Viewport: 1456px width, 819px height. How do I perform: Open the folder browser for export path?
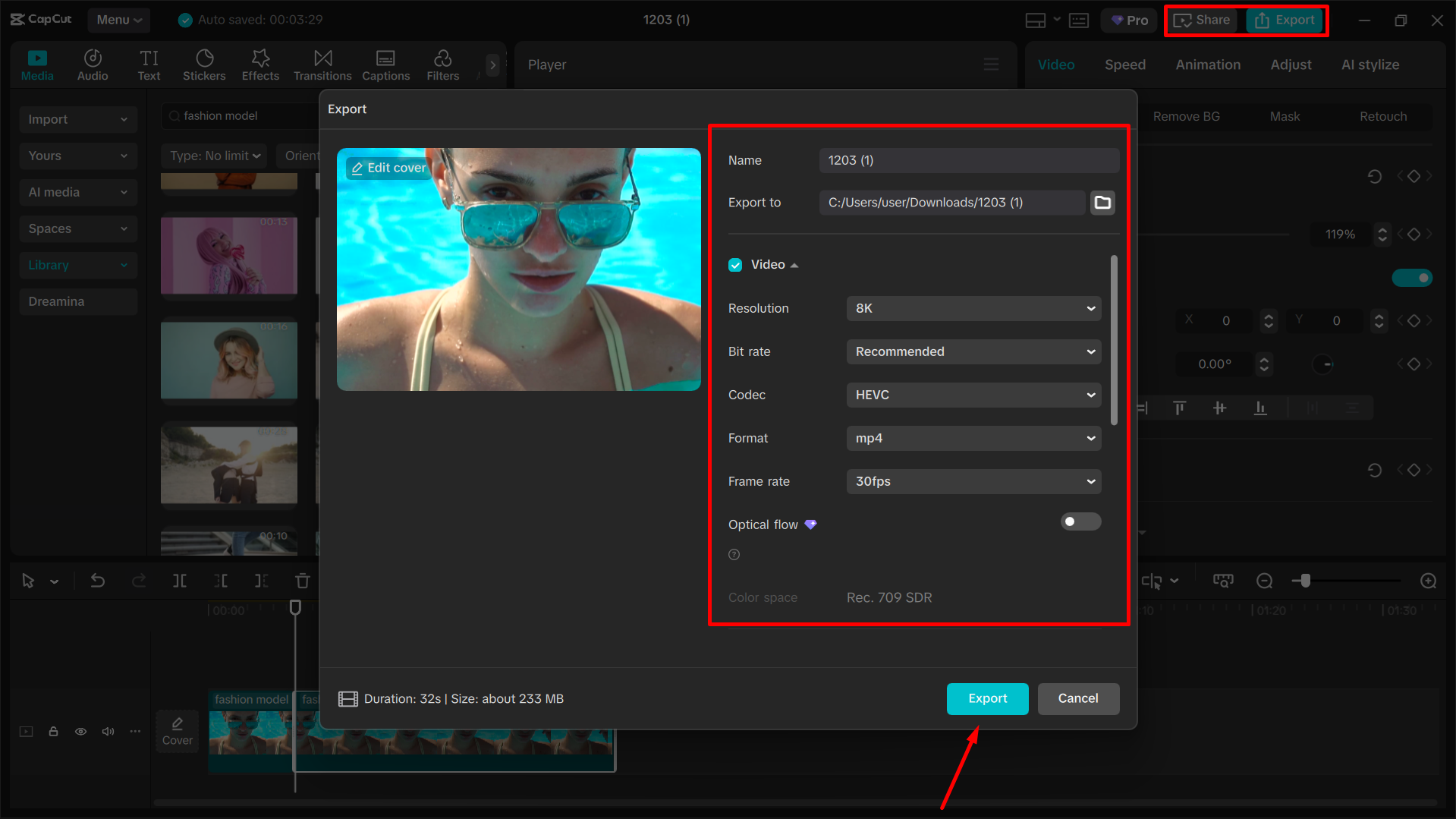(1102, 202)
